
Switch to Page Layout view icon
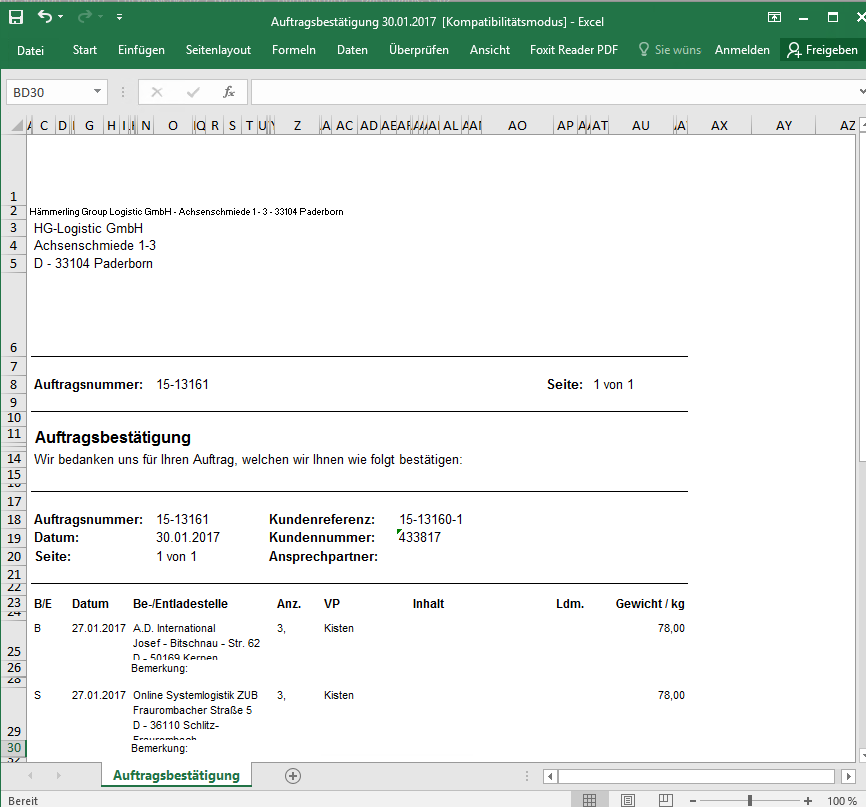click(x=627, y=800)
